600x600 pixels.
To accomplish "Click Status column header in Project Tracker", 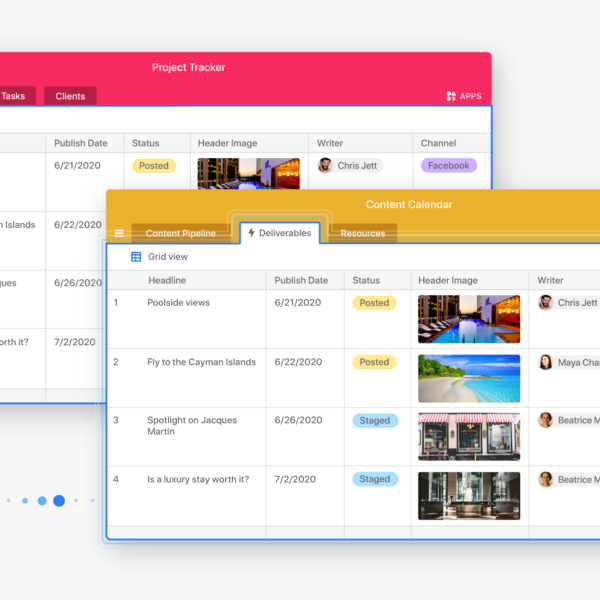I will tap(145, 143).
